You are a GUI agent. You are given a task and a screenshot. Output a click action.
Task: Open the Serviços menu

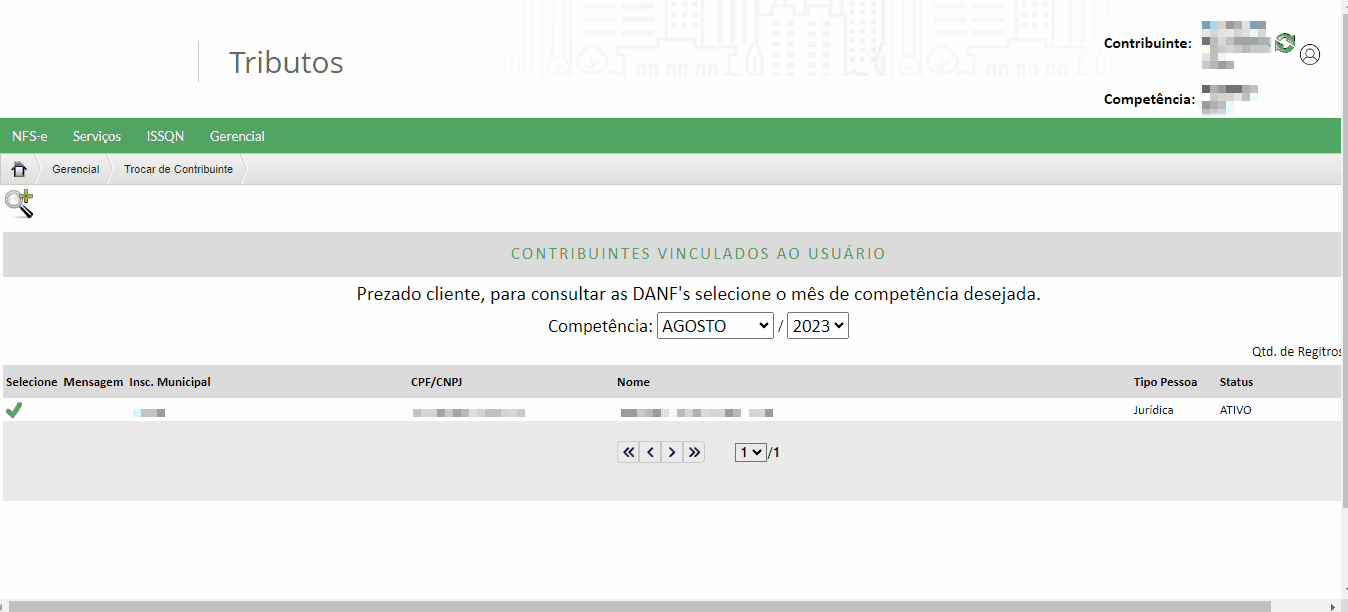[x=97, y=136]
